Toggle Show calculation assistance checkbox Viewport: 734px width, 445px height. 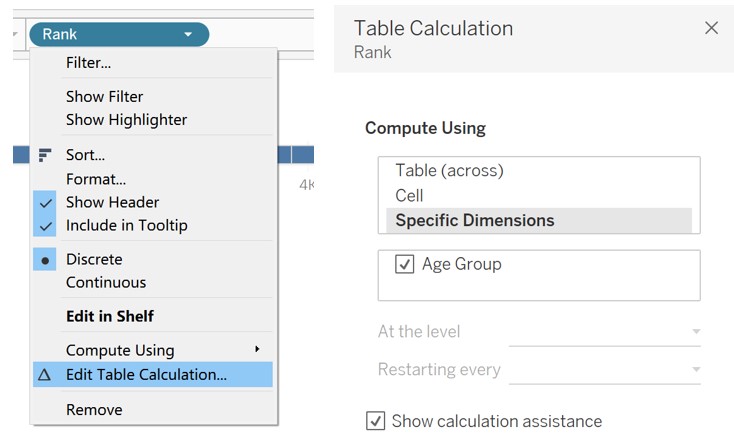click(375, 421)
